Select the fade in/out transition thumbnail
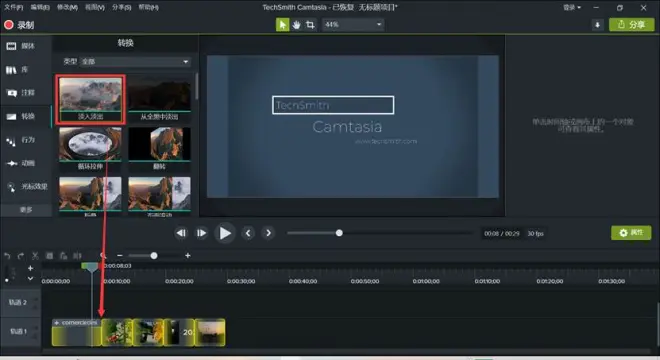The width and height of the screenshot is (660, 360). [x=90, y=99]
